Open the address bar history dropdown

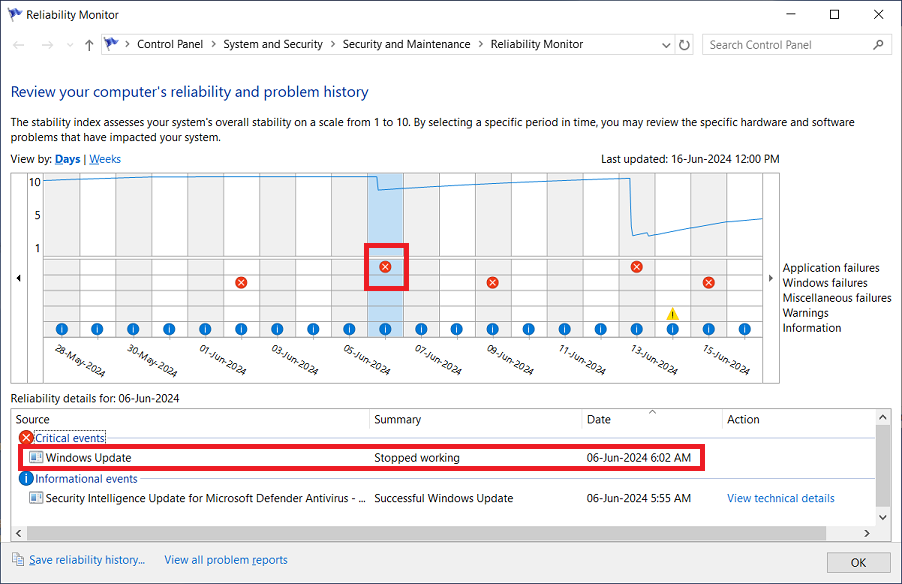[666, 45]
